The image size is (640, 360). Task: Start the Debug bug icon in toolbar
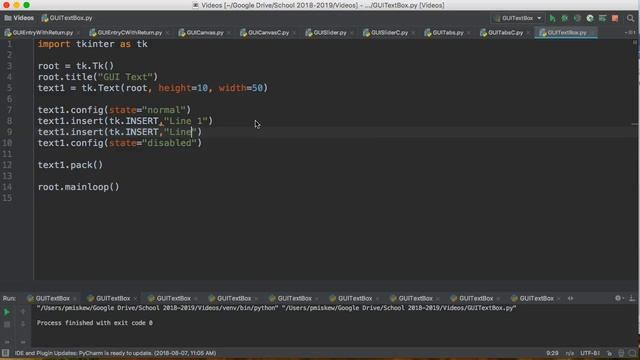(564, 18)
